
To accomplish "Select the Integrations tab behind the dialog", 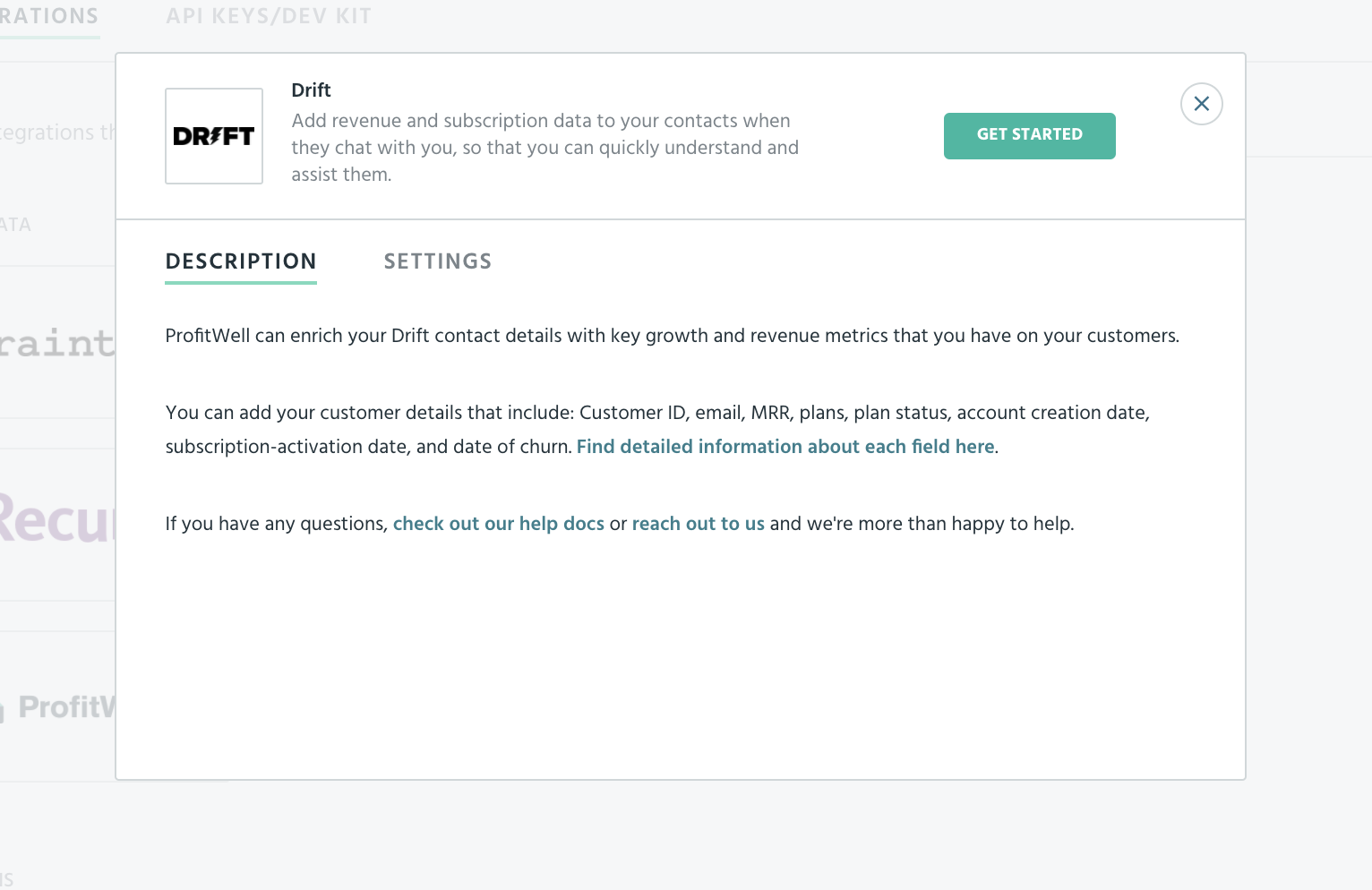I will [x=49, y=16].
